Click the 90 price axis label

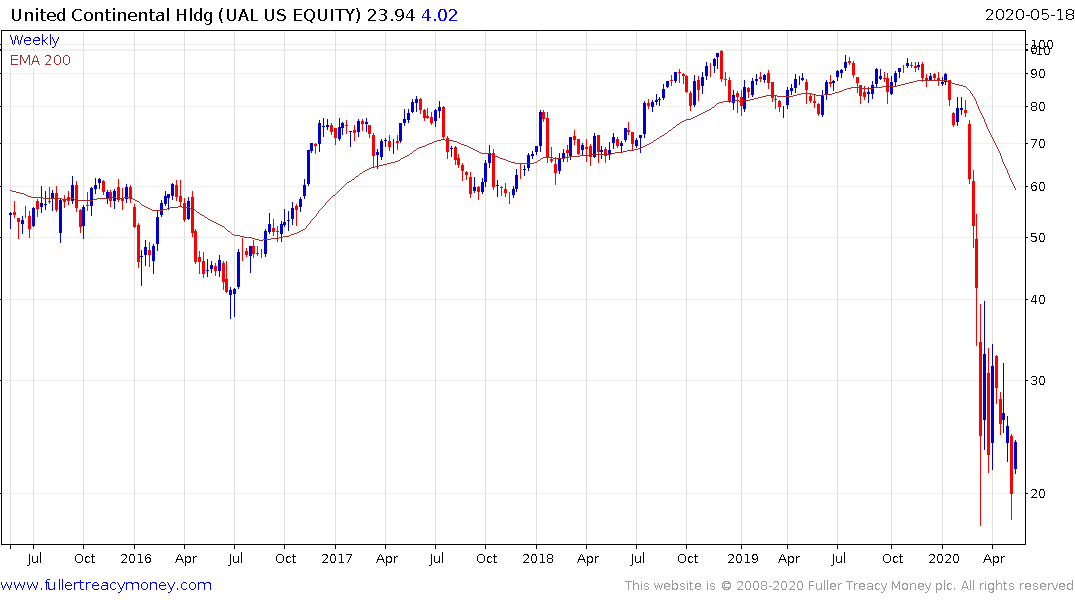coord(1037,73)
